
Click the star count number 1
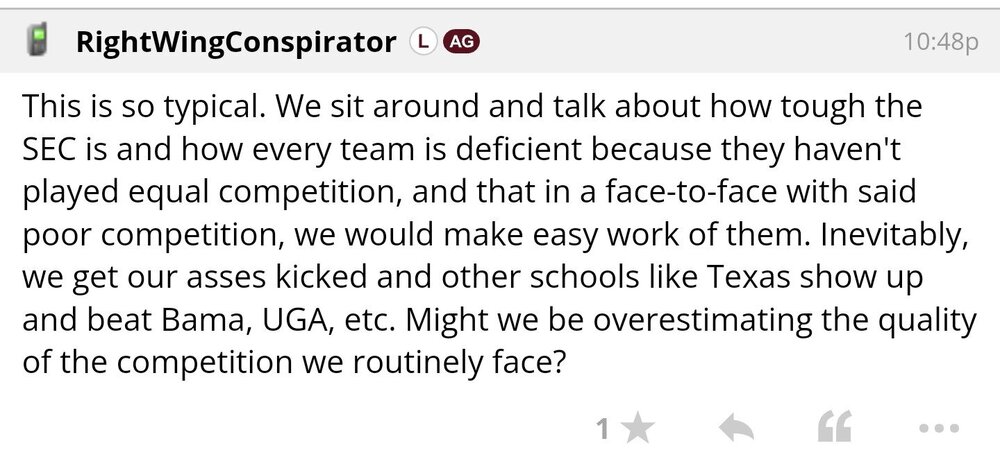pos(602,430)
